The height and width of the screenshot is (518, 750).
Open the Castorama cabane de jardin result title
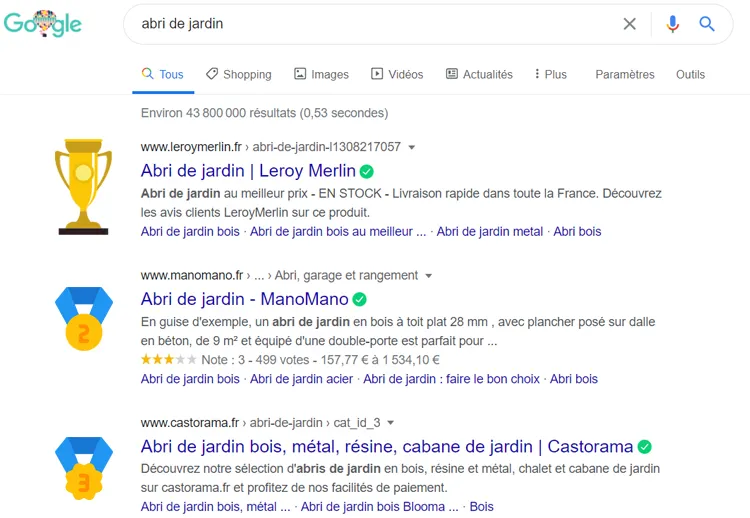point(386,446)
